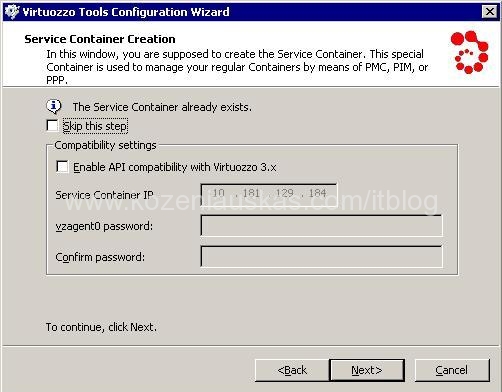Enable API compatibility with Virtuozzo 3.x

coord(62,167)
